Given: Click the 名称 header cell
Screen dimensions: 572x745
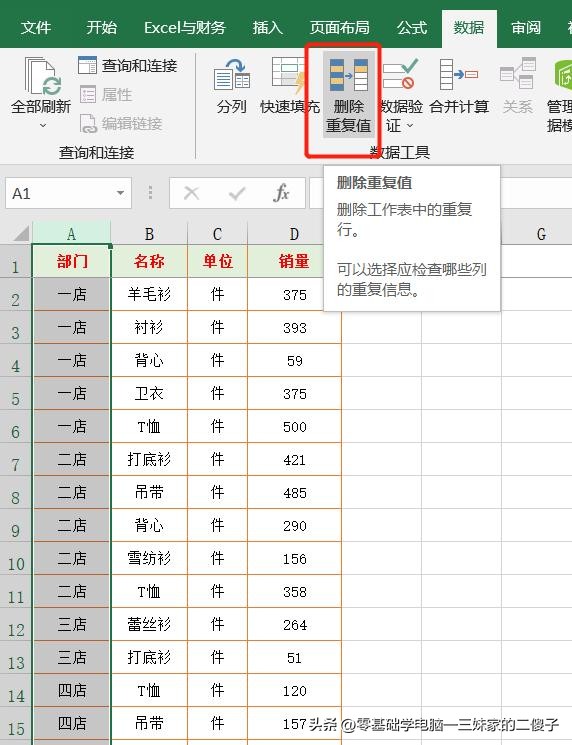Looking at the screenshot, I should click(149, 261).
